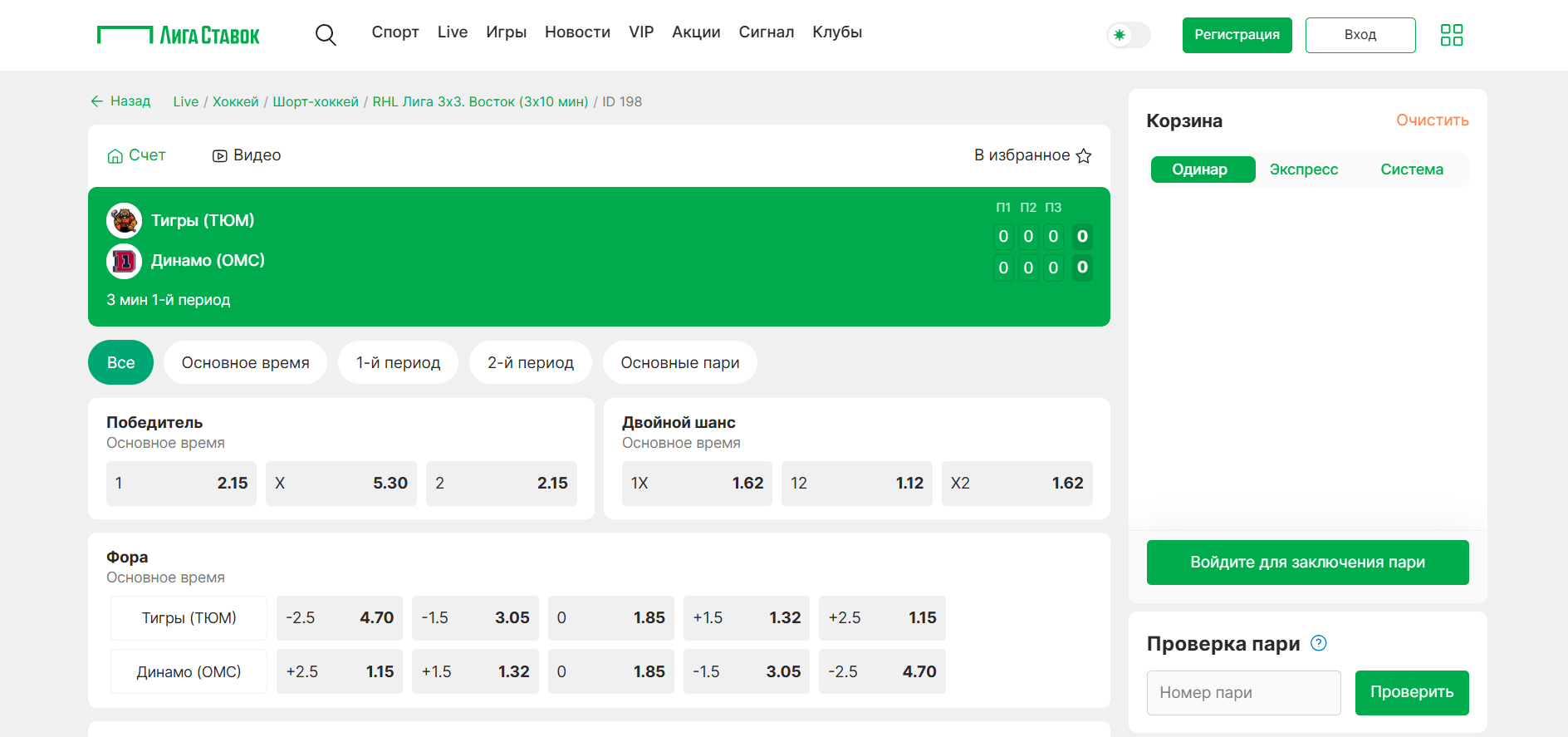Image resolution: width=1568 pixels, height=737 pixels.
Task: Click the Динамо (ОМС) team logo
Action: 125,261
